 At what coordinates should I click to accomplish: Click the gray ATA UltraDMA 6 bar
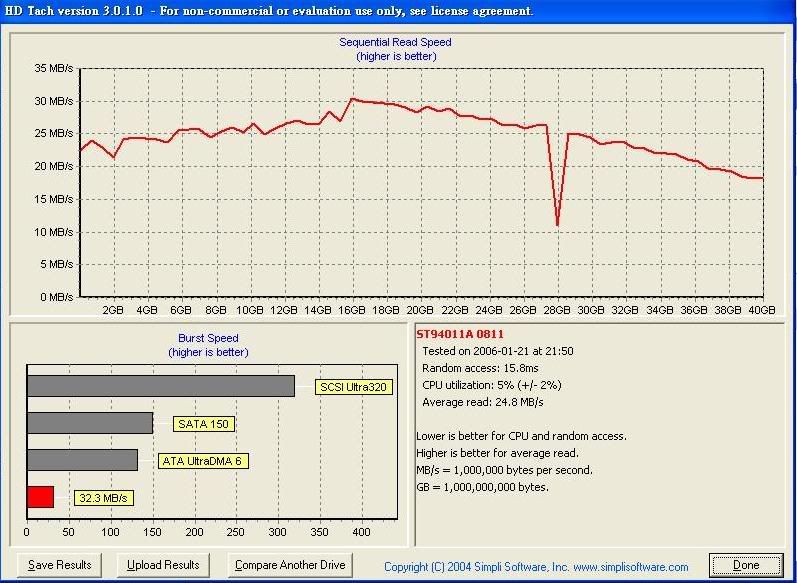click(x=82, y=460)
